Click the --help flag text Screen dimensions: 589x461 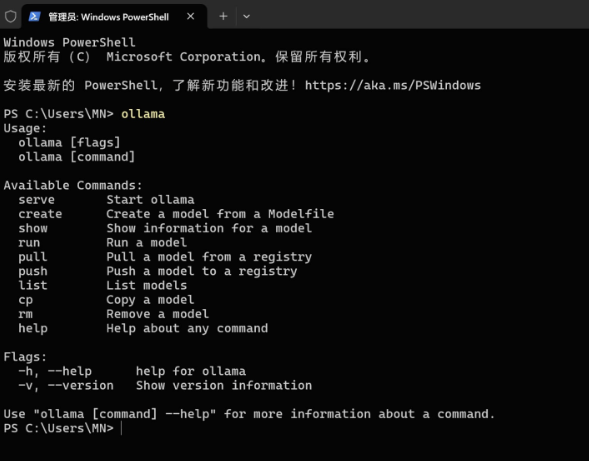70,371
